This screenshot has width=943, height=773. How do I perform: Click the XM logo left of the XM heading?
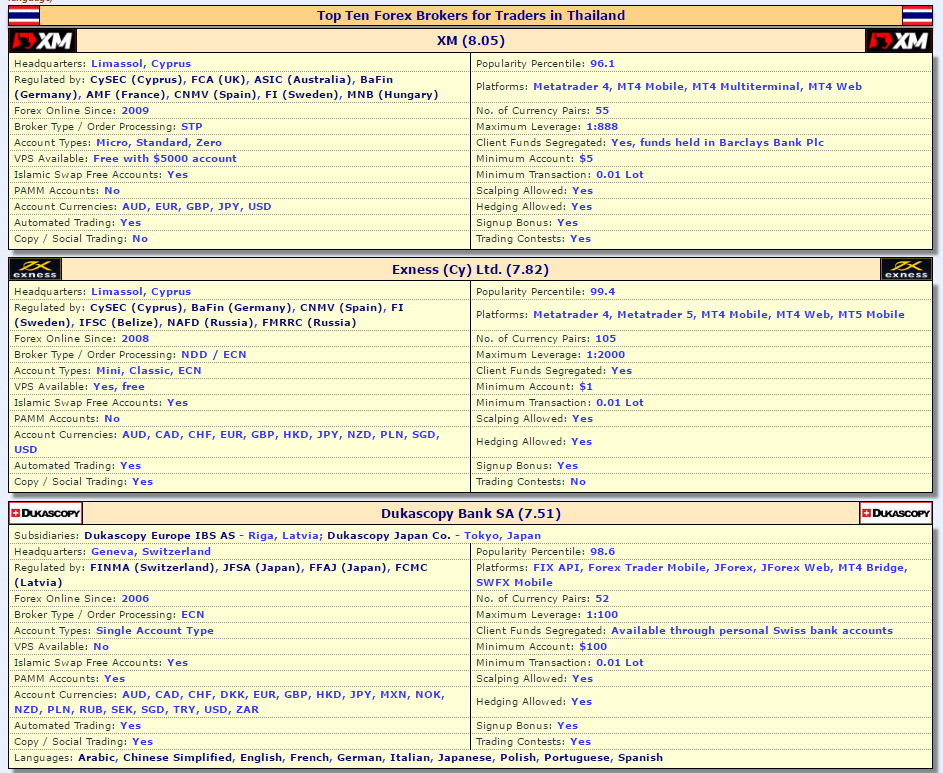(x=43, y=41)
